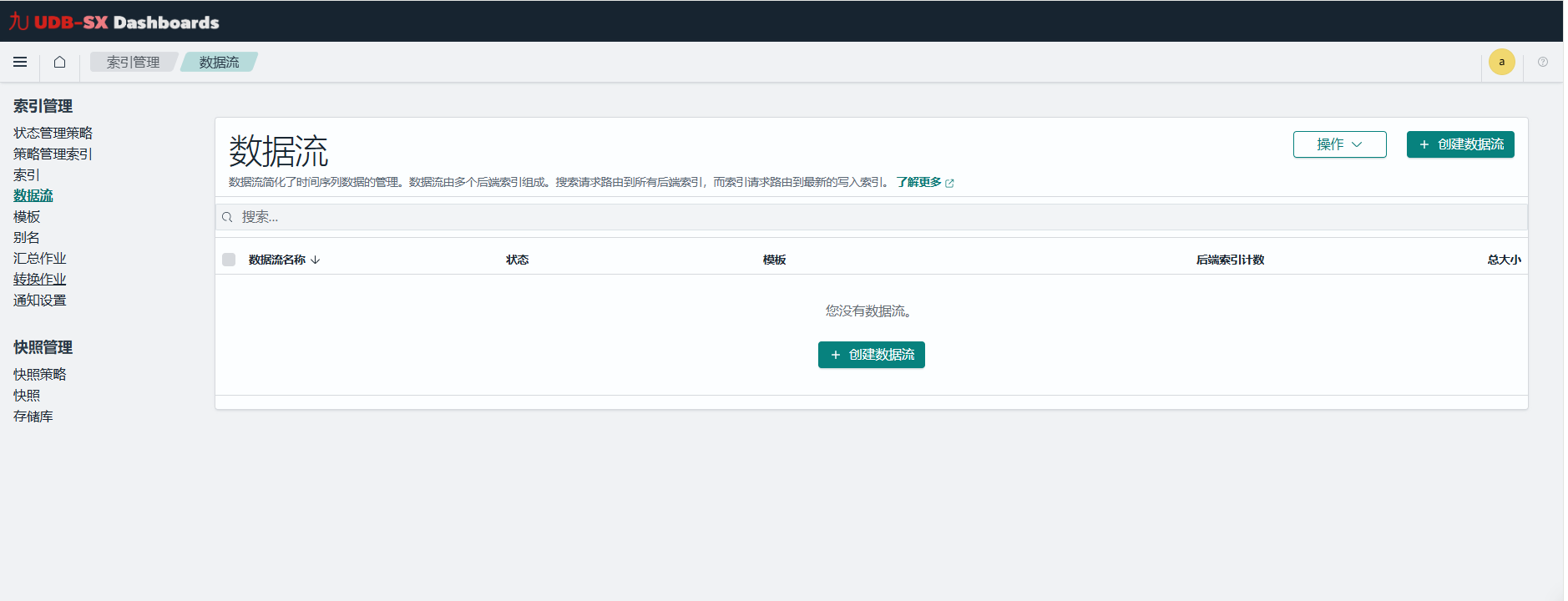Open the user avatar menu

point(1501,62)
